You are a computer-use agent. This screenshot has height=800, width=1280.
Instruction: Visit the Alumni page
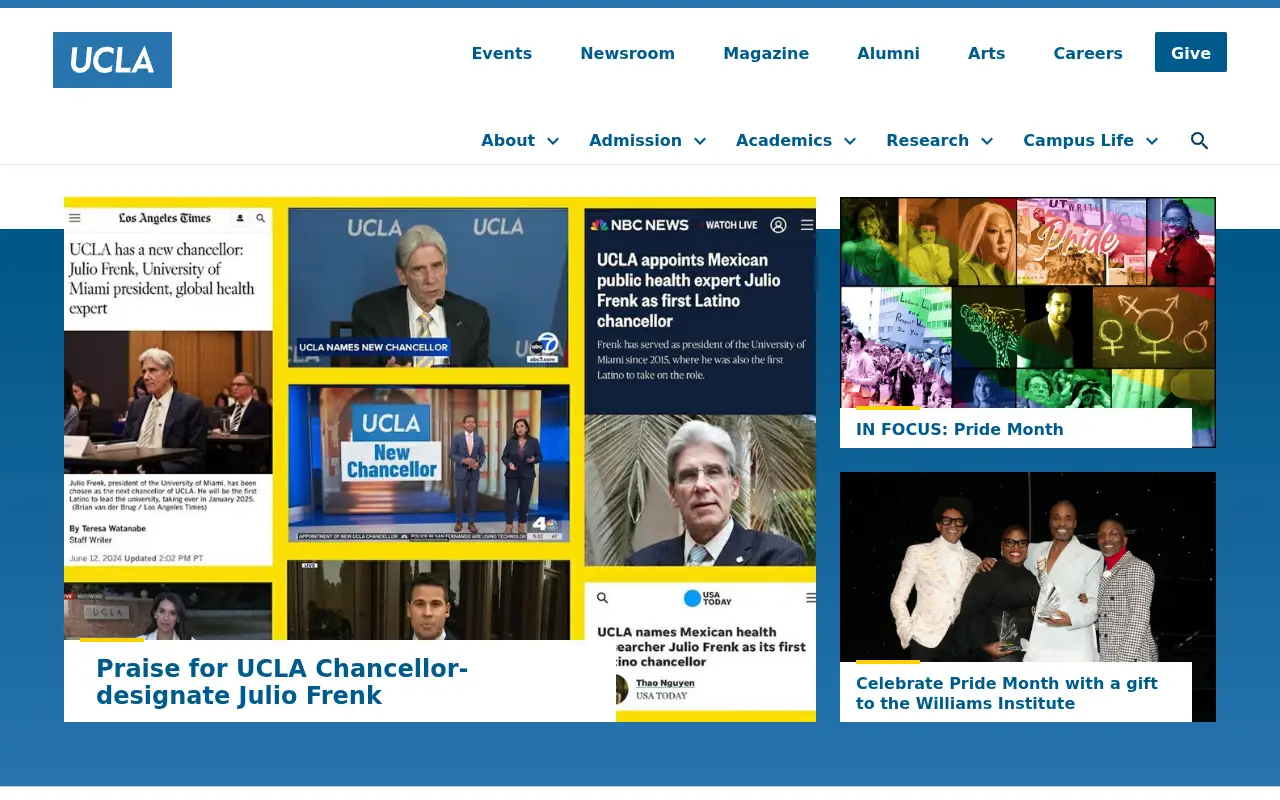click(888, 53)
